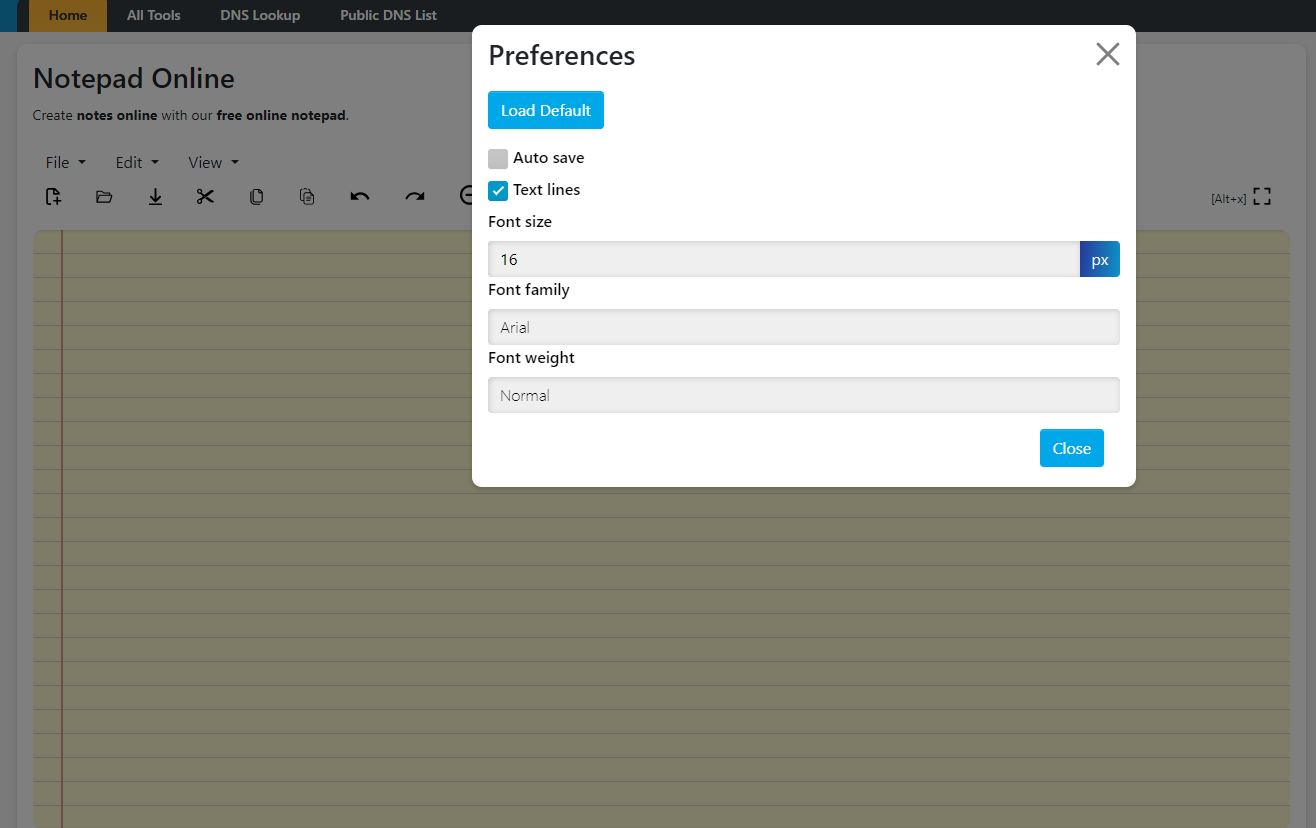The width and height of the screenshot is (1316, 828).
Task: Open the Font family dropdown
Action: pos(803,327)
